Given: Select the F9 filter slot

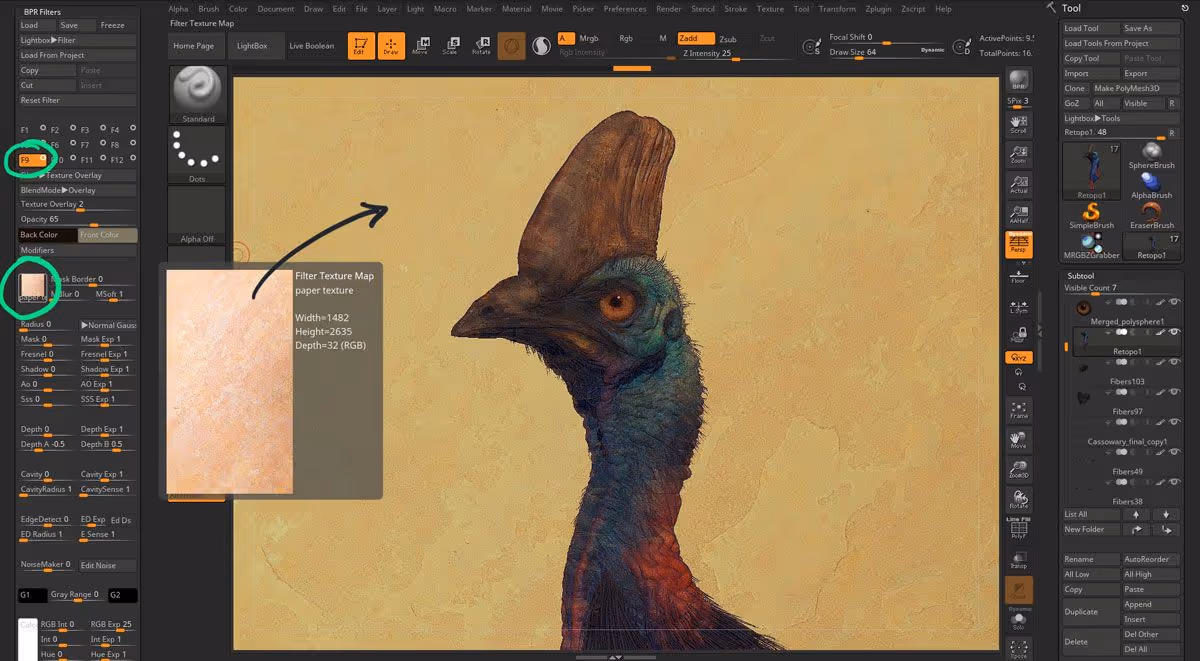Looking at the screenshot, I should [x=32, y=160].
